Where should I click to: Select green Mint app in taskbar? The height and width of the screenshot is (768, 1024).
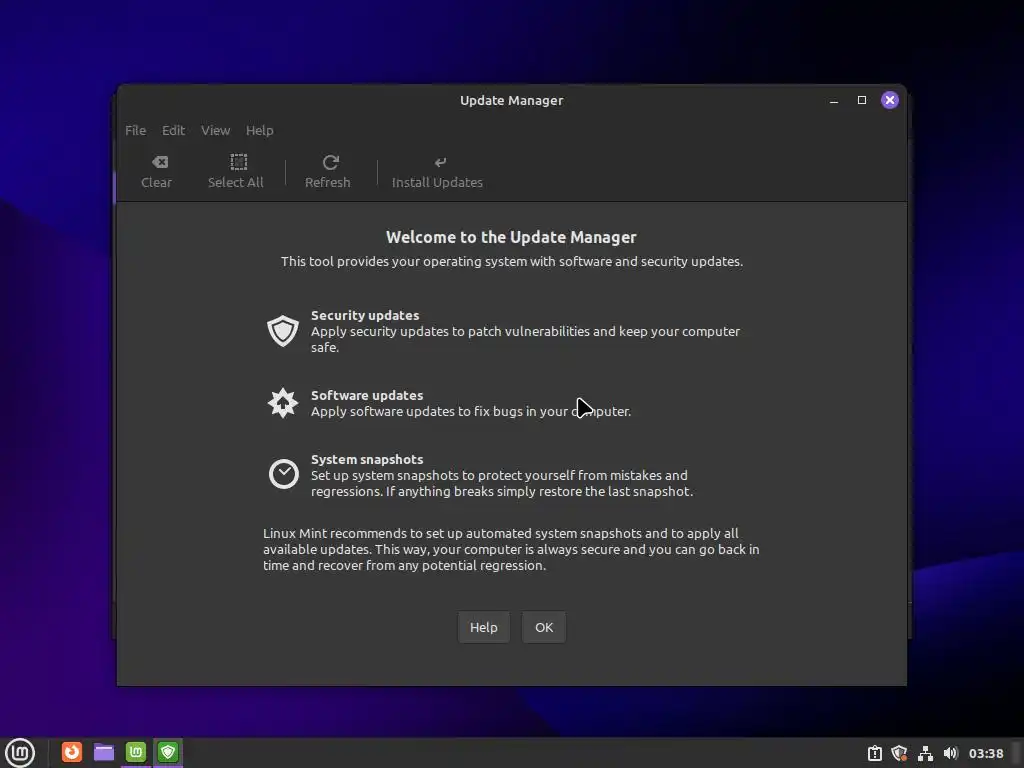(136, 752)
